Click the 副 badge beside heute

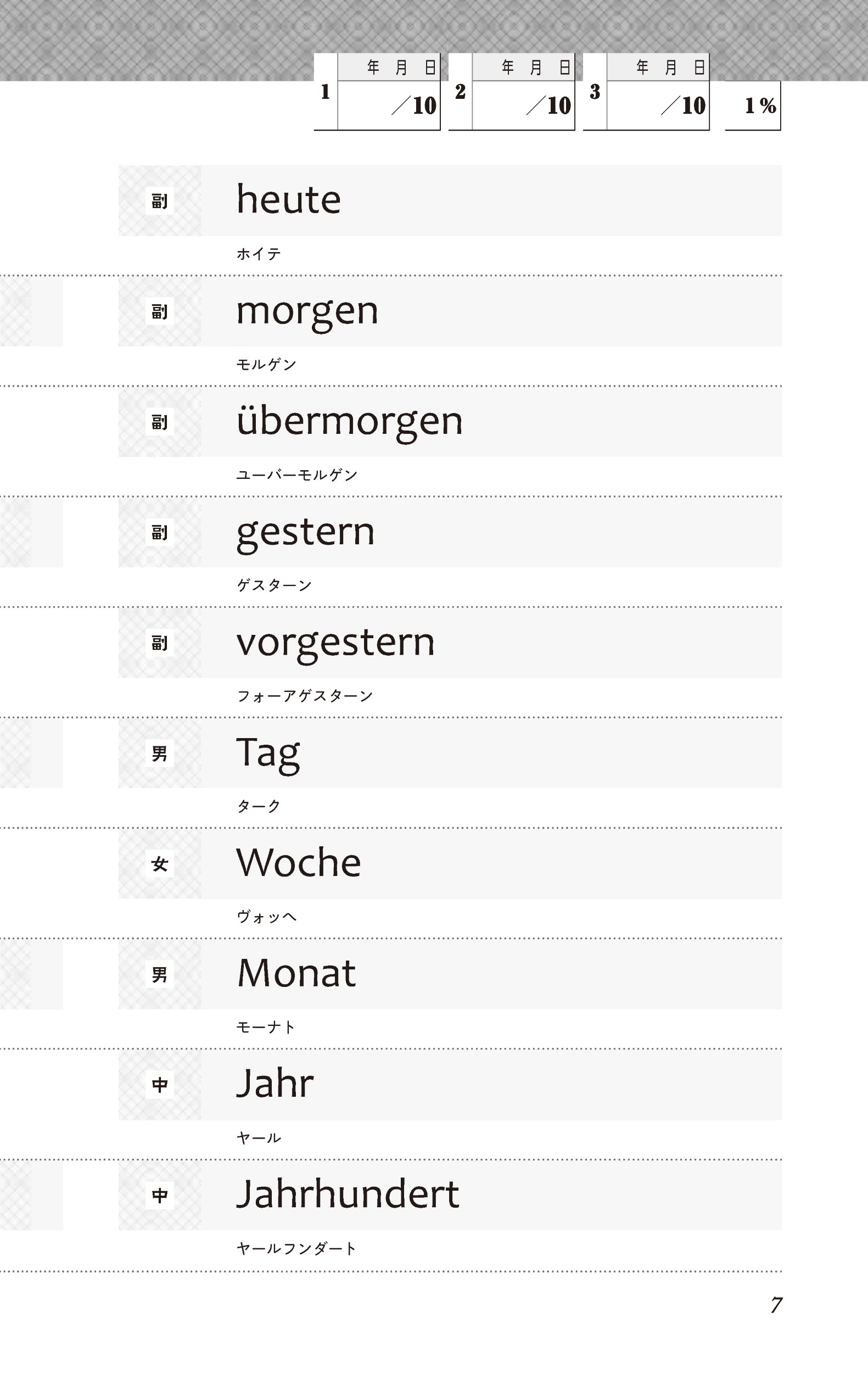(x=160, y=201)
